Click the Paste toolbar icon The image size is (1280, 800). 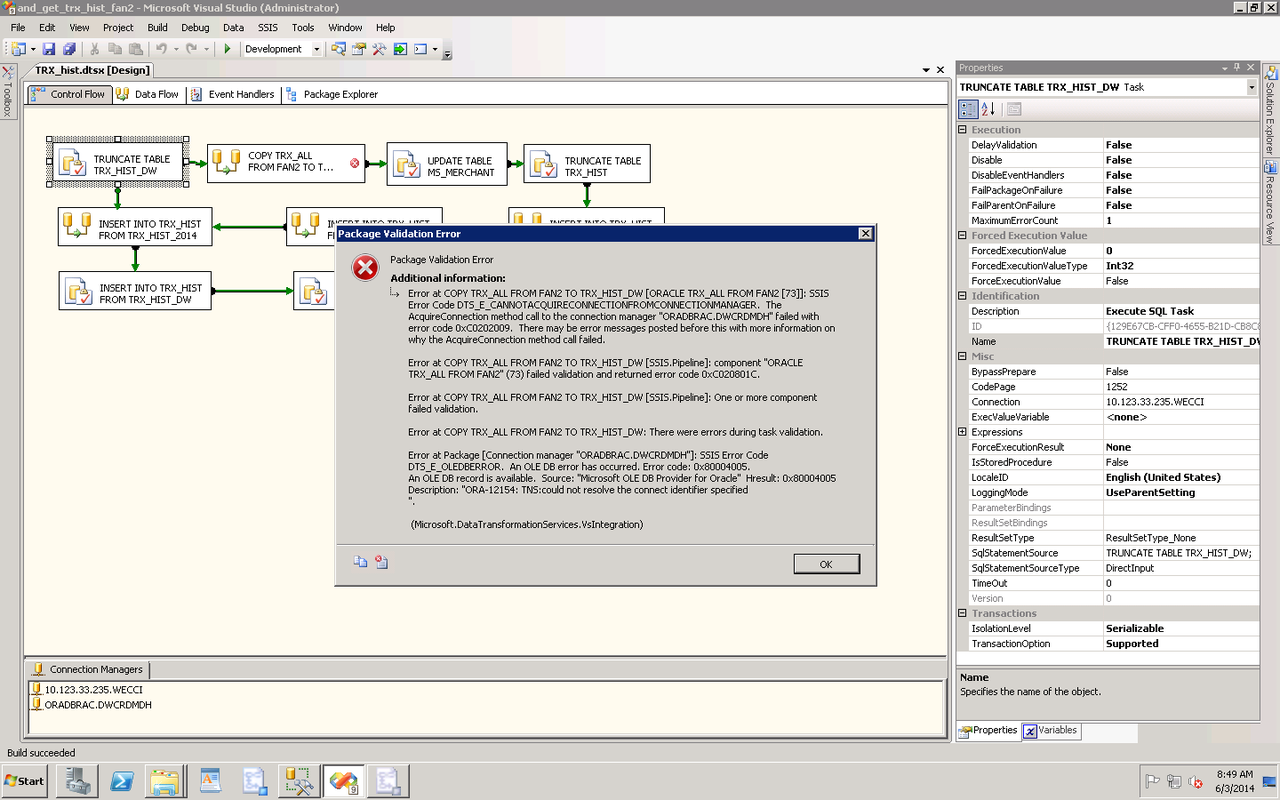click(x=135, y=49)
